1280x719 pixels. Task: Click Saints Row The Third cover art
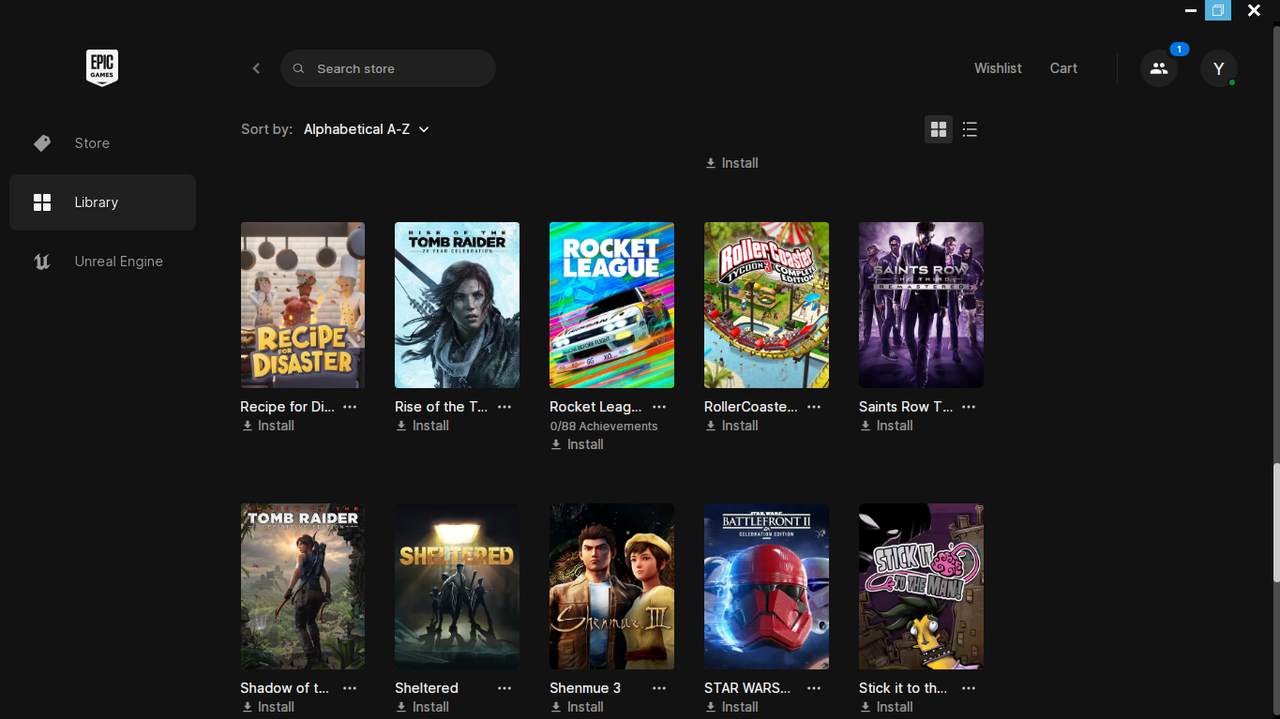(921, 305)
